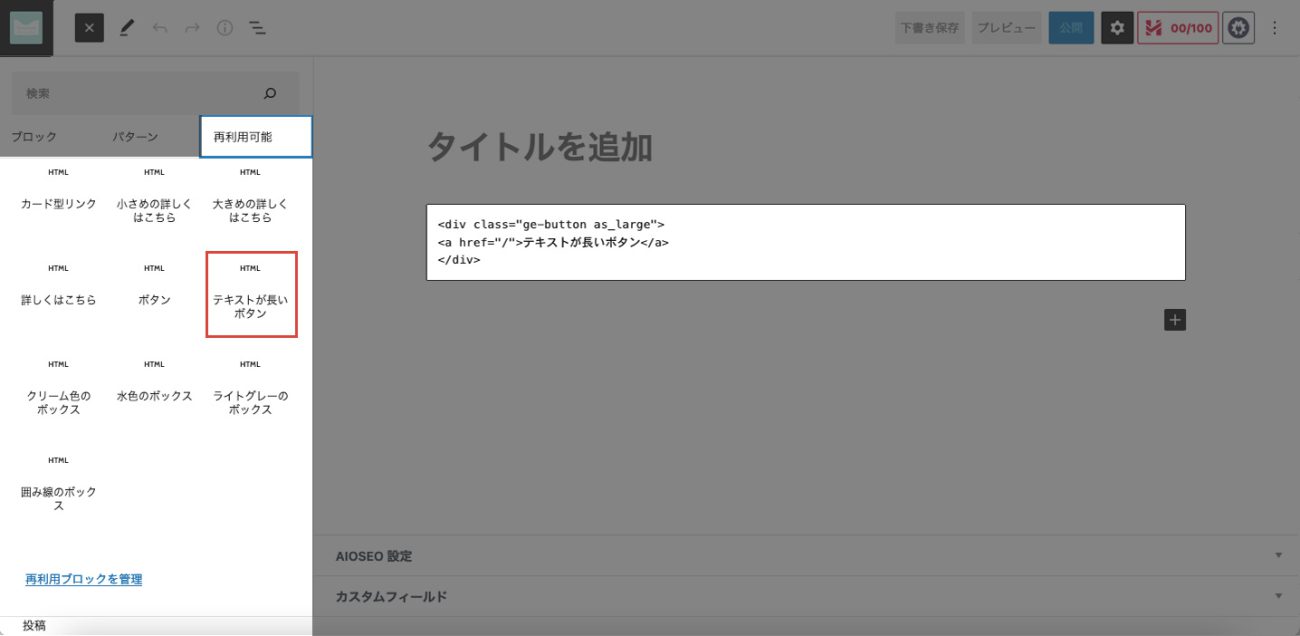The width and height of the screenshot is (1300, 636).
Task: Expand the AIOSEO 設定 panel
Action: coord(806,556)
